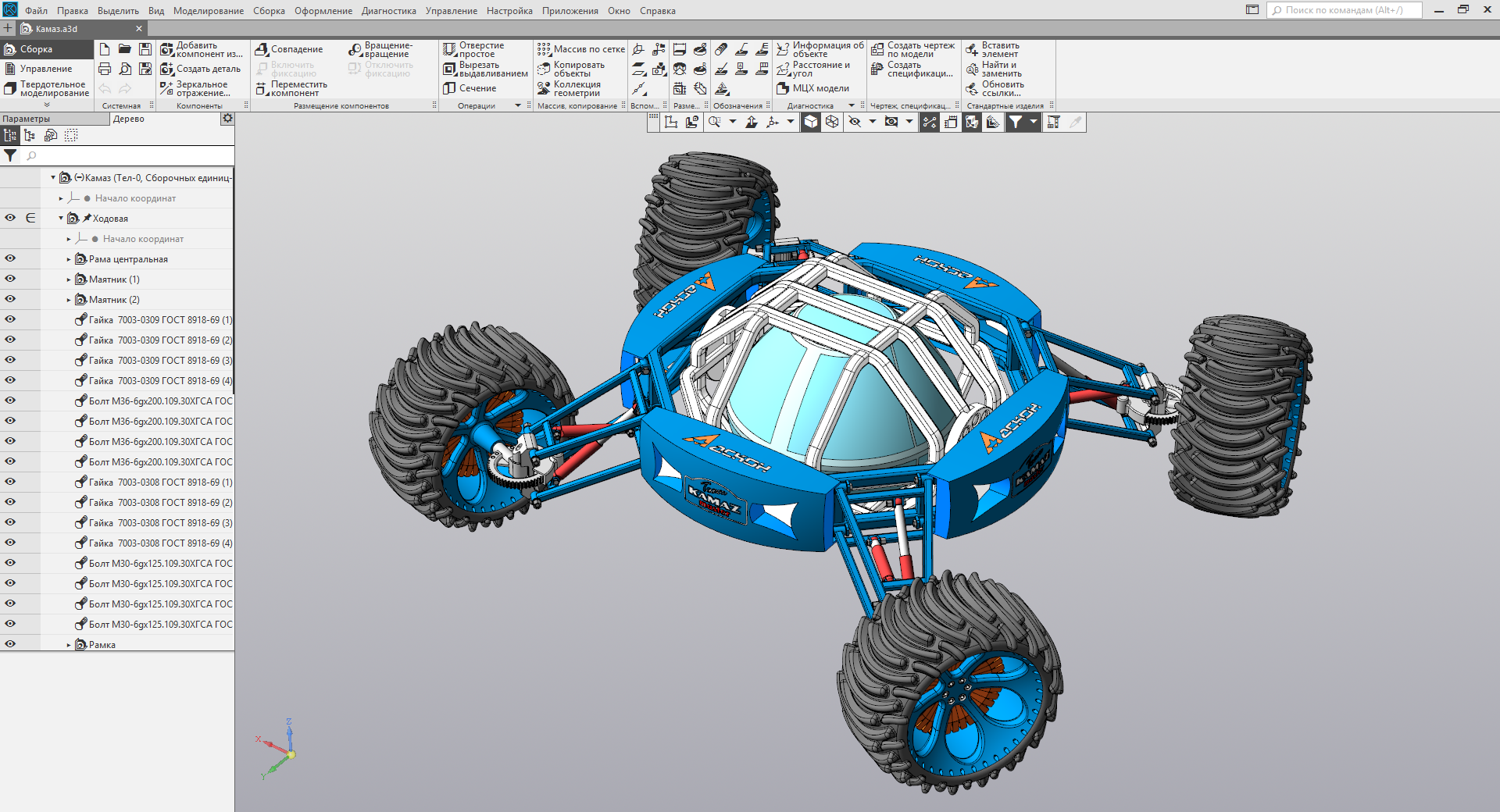This screenshot has width=1500, height=812.
Task: Expand the Маятник (2) tree node
Action: coord(69,300)
